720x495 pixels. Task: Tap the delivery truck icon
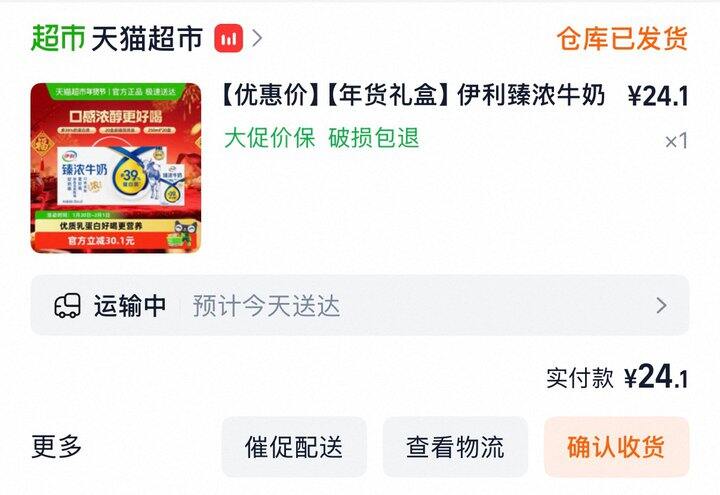coord(68,306)
